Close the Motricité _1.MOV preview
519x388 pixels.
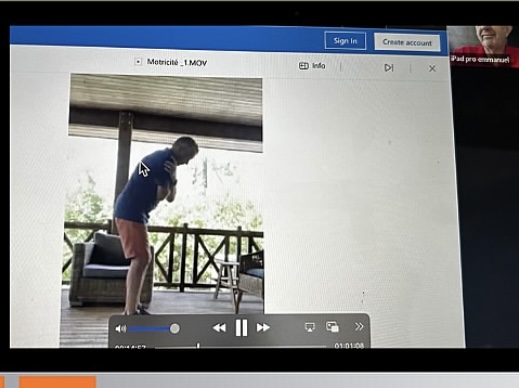pyautogui.click(x=432, y=68)
